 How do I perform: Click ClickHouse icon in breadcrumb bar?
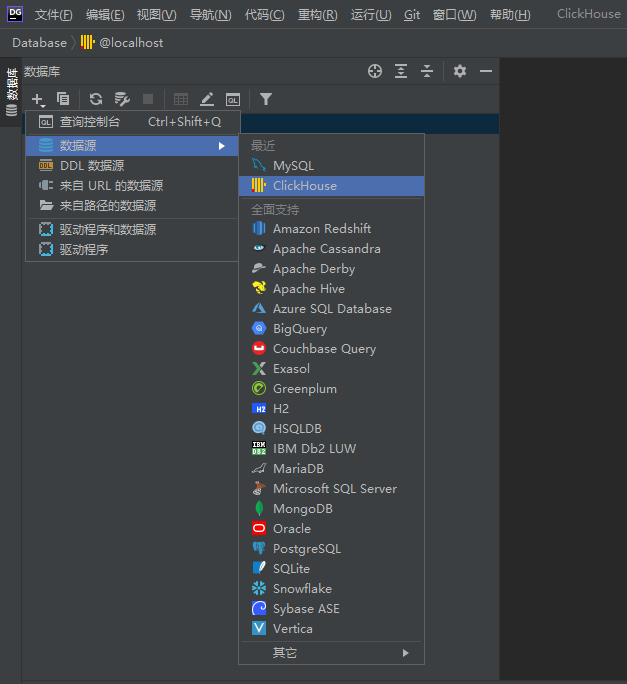coord(88,42)
